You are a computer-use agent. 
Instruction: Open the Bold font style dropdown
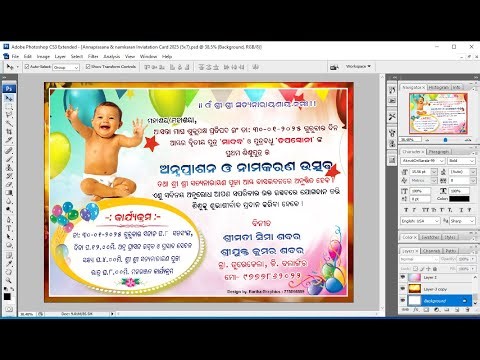tap(461, 161)
